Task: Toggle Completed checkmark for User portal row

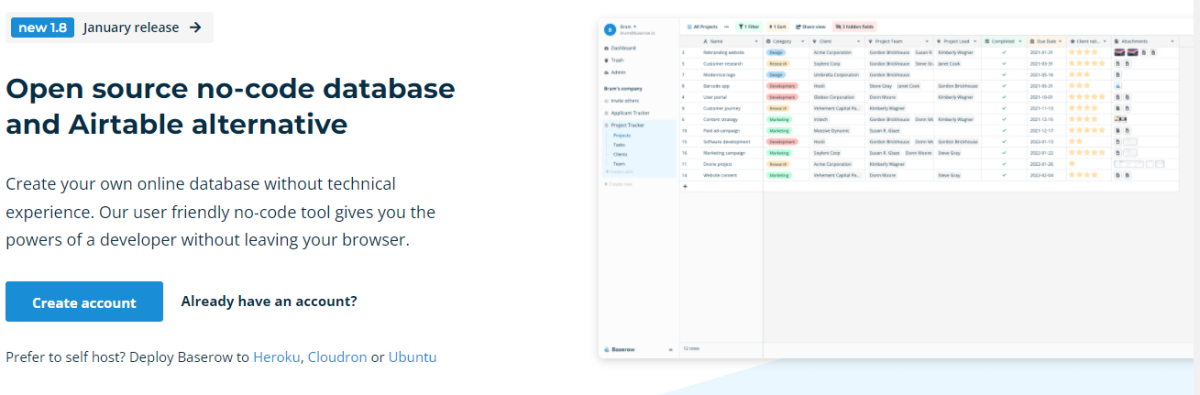Action: 1004,97
